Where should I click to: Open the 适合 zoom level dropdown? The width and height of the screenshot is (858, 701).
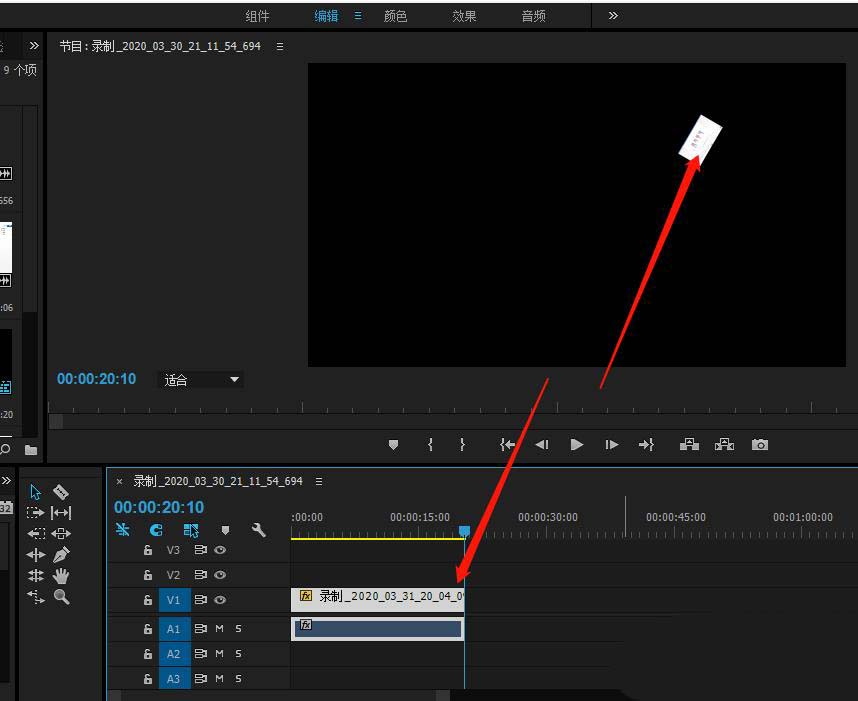202,380
